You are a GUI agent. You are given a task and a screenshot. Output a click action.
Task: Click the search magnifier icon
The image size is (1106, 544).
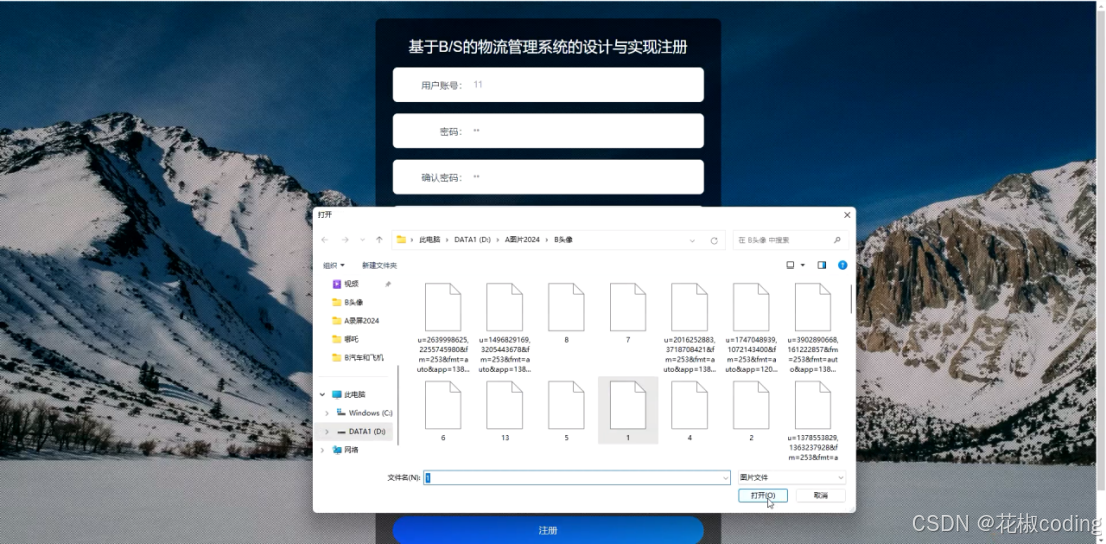[x=837, y=241]
